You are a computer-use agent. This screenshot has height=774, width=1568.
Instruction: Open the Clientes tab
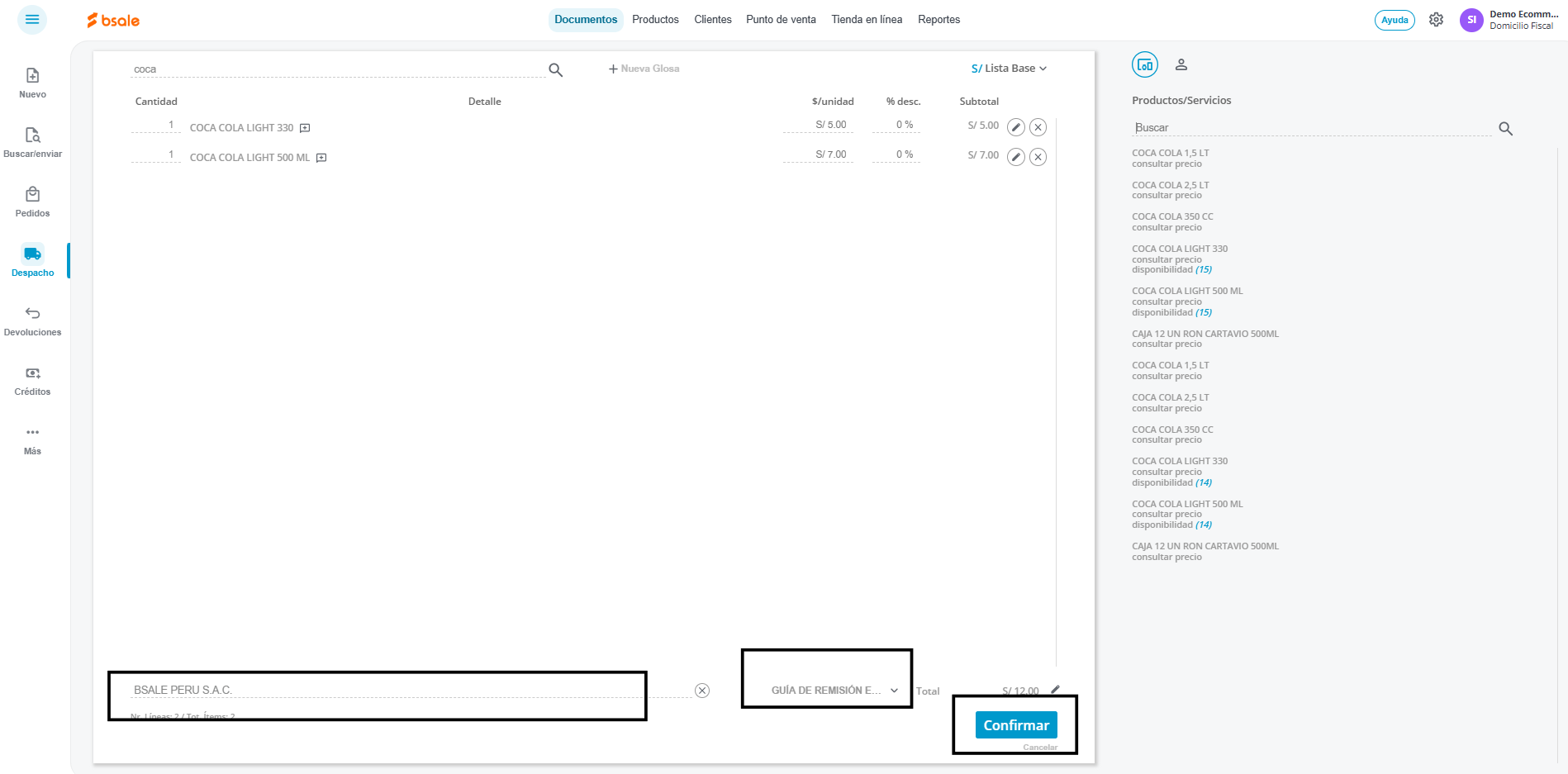tap(713, 20)
